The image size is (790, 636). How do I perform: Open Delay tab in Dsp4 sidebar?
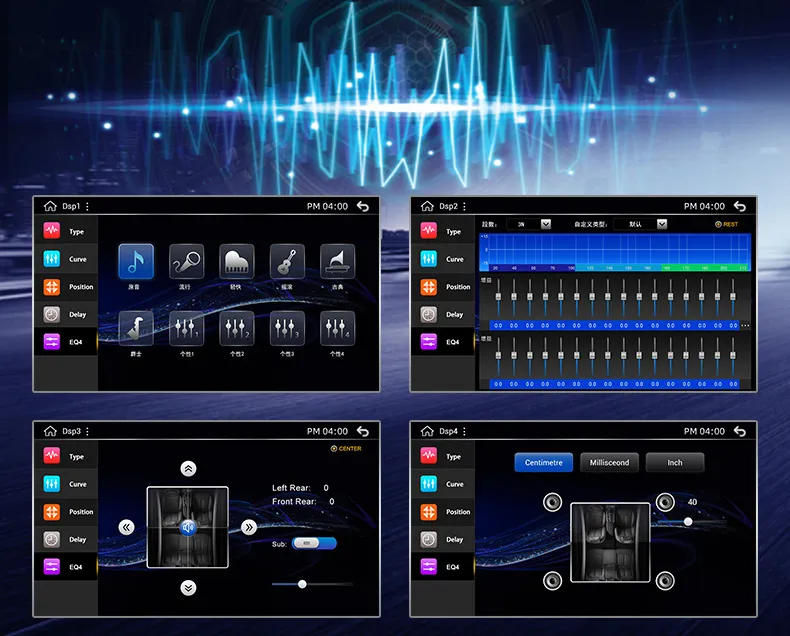point(443,539)
